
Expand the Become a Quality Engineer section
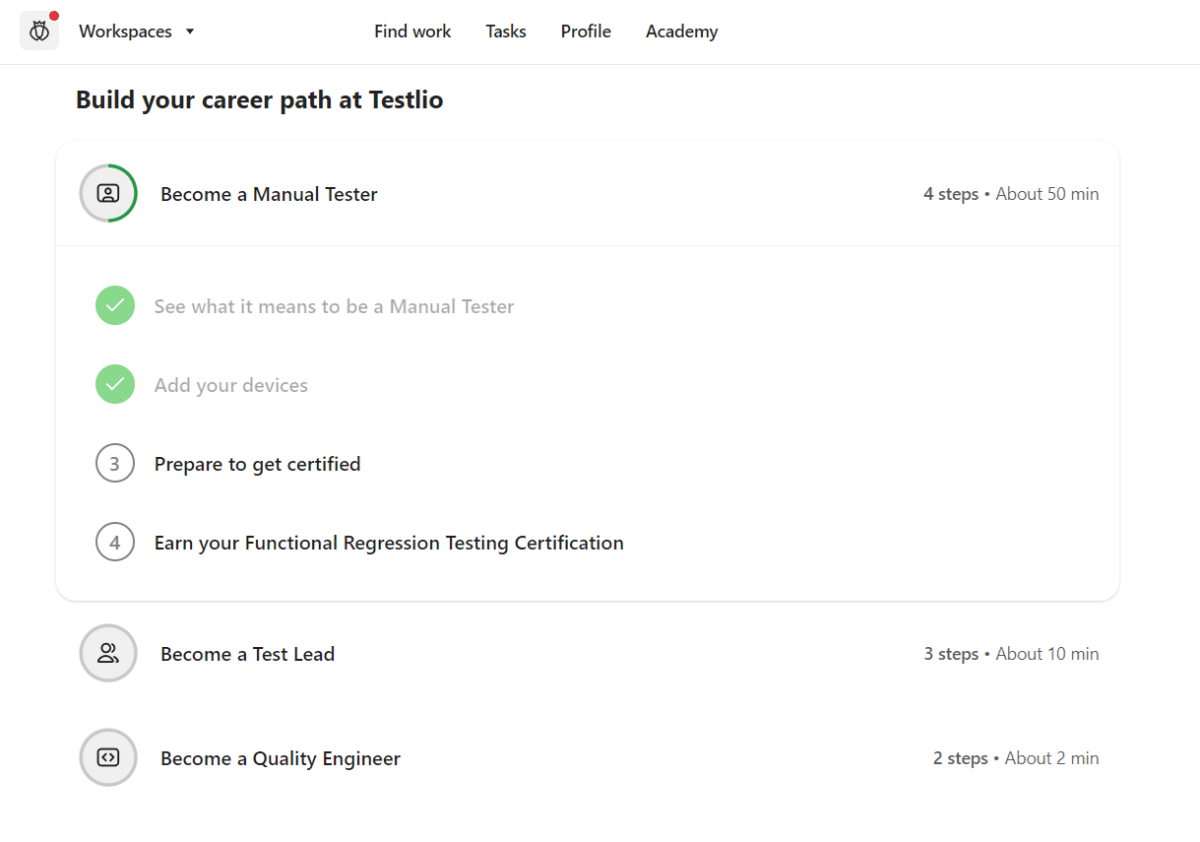(x=588, y=758)
